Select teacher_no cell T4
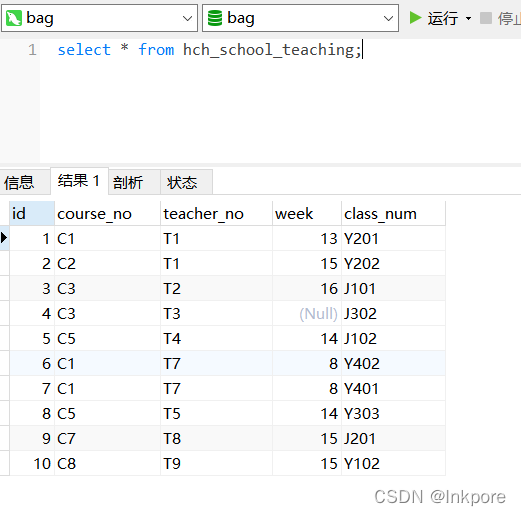This screenshot has height=516, width=521. pos(216,338)
